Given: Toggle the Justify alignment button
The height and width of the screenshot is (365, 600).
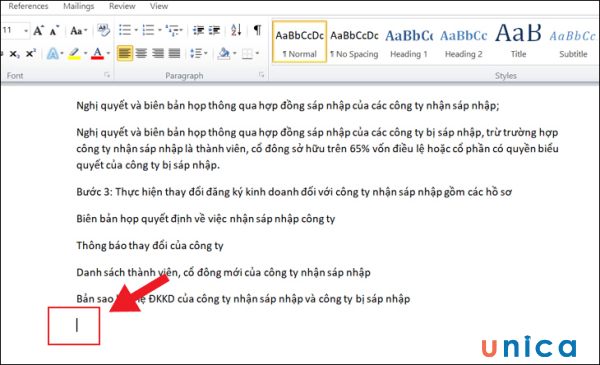Looking at the screenshot, I should pos(174,53).
